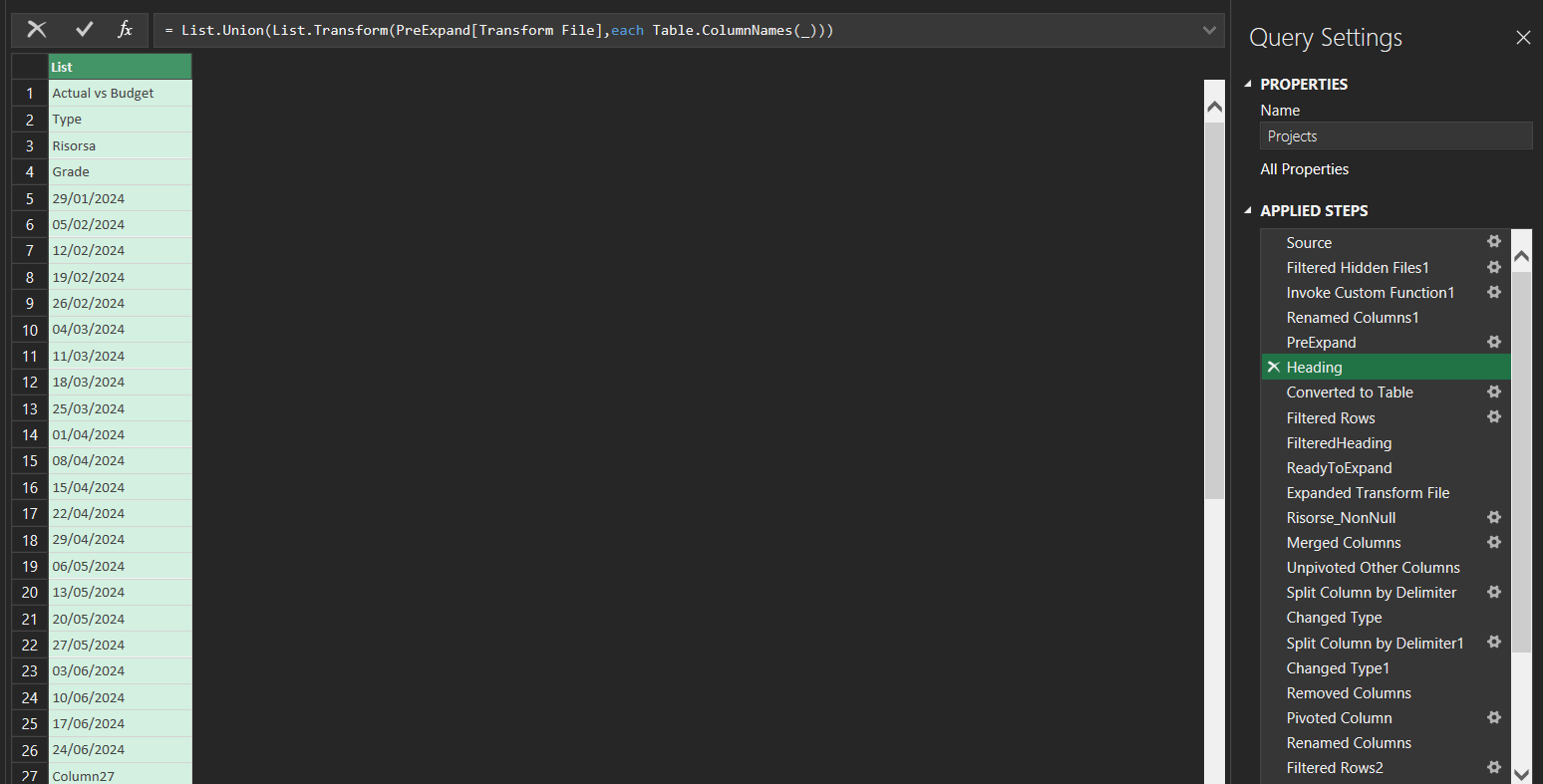Select the 'Risorsa' list item

pos(120,145)
